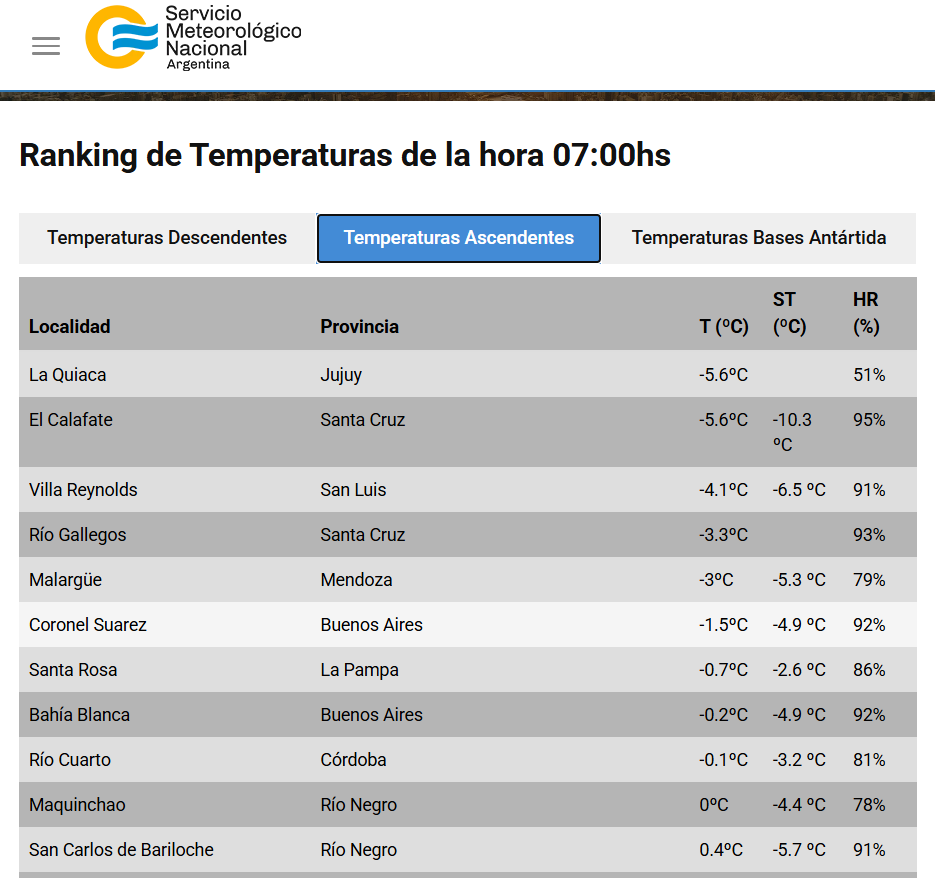Screen dimensions: 935x878
Task: Click San Carlos de Bariloche row
Action: click(468, 849)
